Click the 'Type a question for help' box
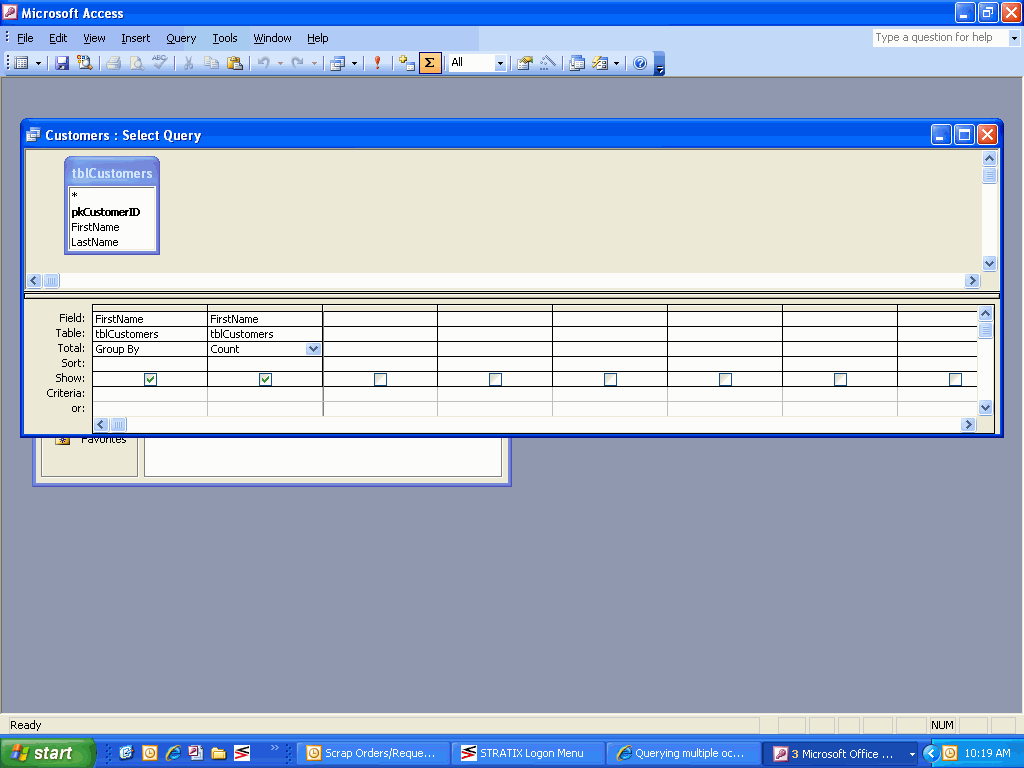Screen dimensions: 1024x768 tap(940, 38)
